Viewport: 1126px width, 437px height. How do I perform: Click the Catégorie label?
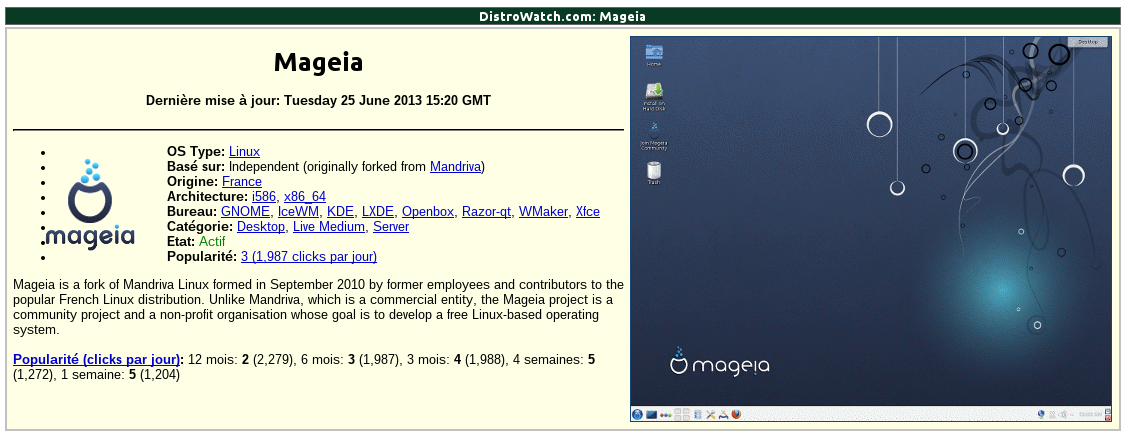[x=200, y=227]
